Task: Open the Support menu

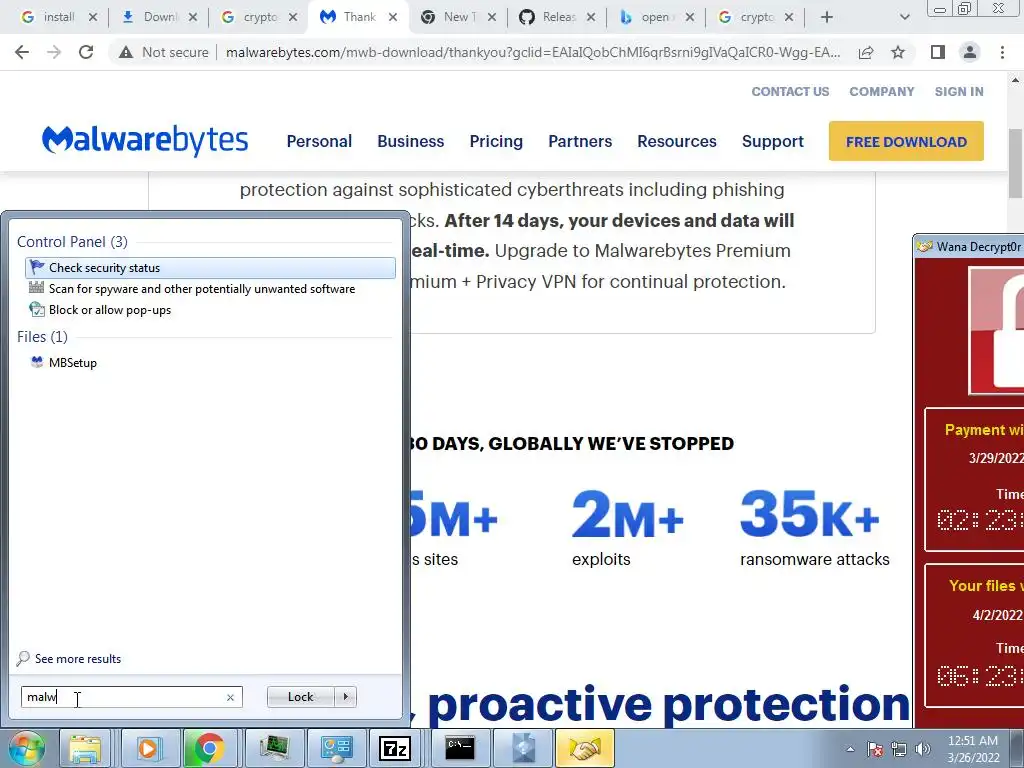Action: 773,141
